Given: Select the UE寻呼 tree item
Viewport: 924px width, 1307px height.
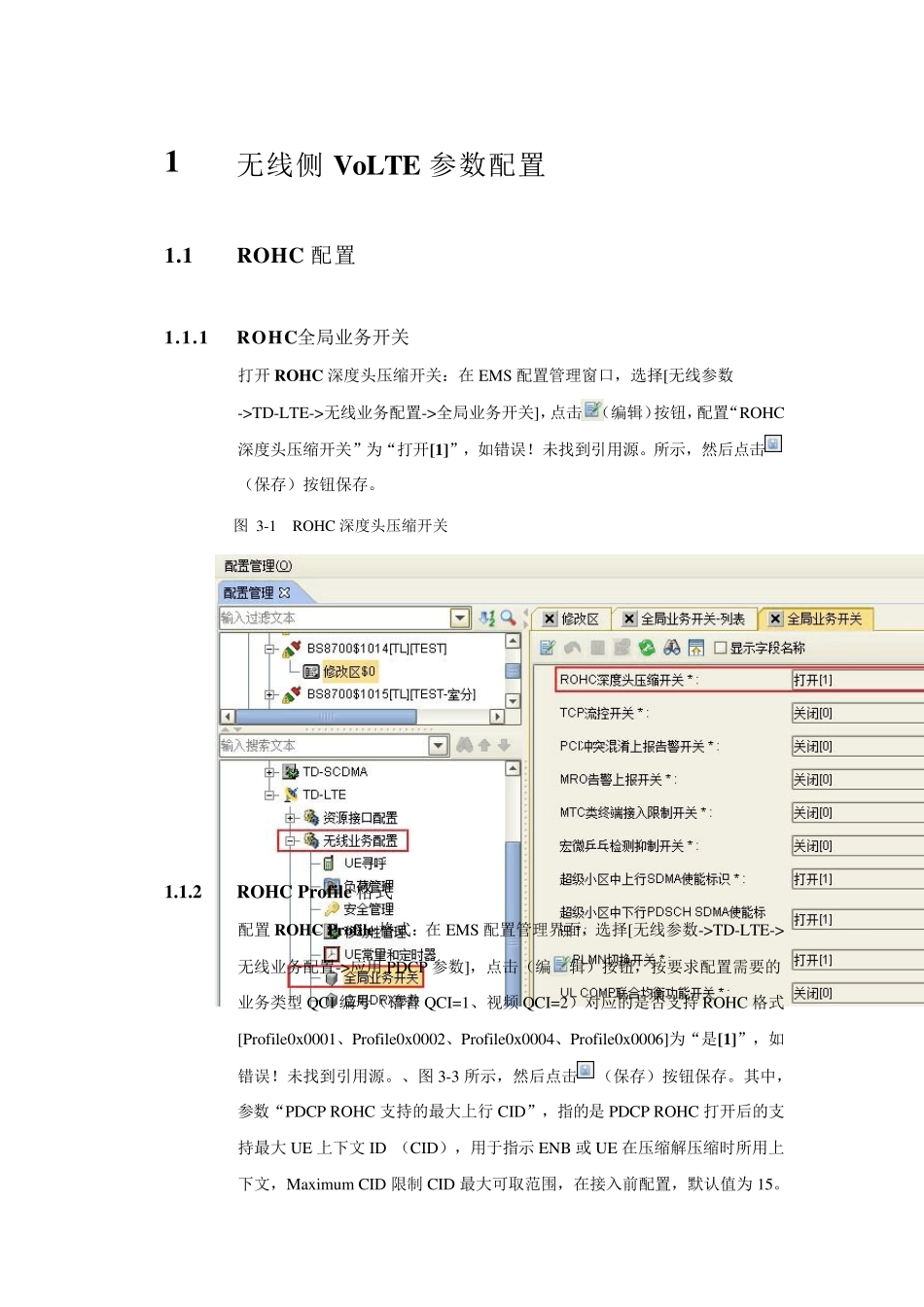Looking at the screenshot, I should [365, 864].
